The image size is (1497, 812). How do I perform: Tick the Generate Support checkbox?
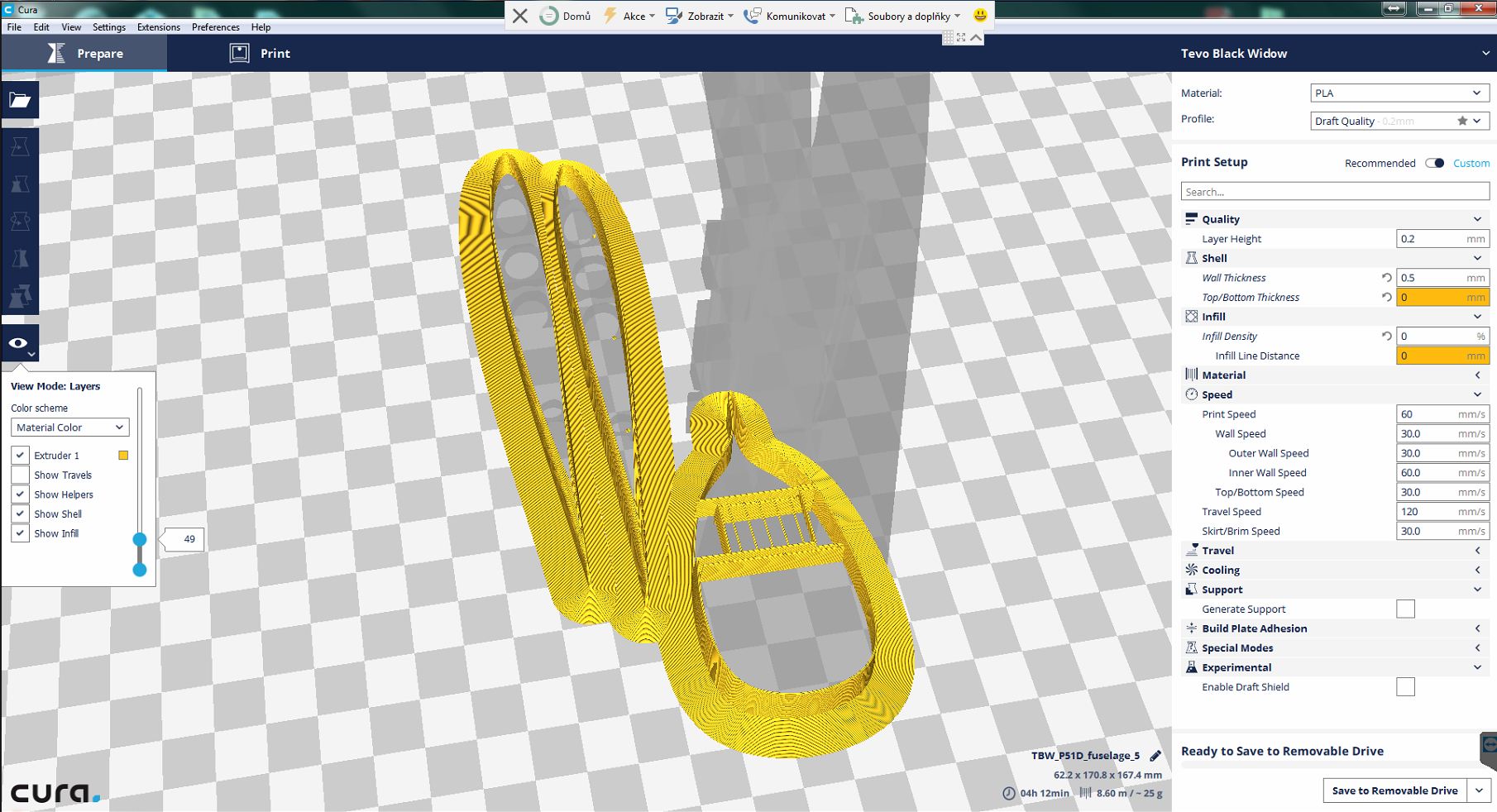[1405, 609]
